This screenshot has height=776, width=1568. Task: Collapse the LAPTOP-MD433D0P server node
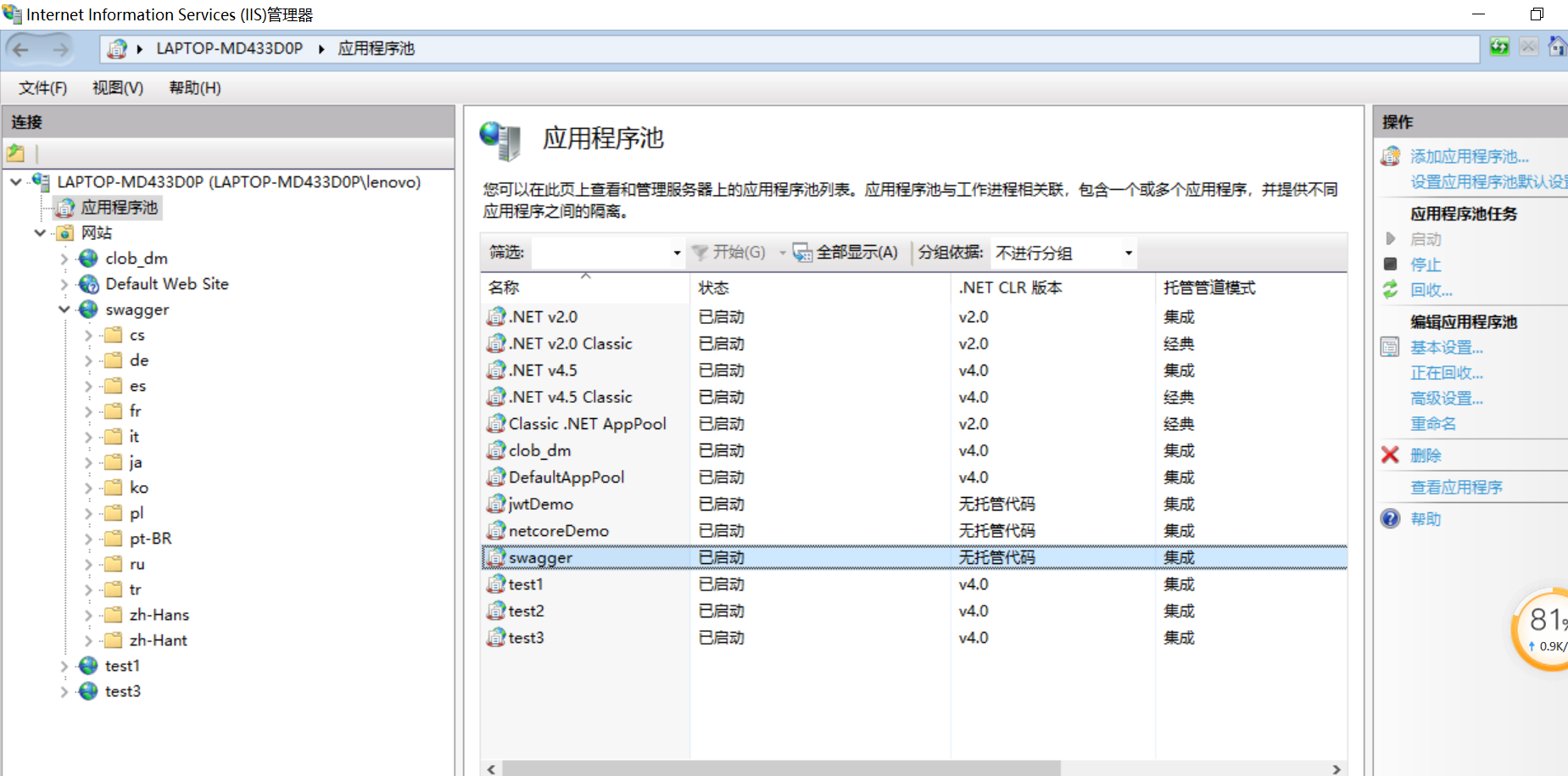pos(16,181)
